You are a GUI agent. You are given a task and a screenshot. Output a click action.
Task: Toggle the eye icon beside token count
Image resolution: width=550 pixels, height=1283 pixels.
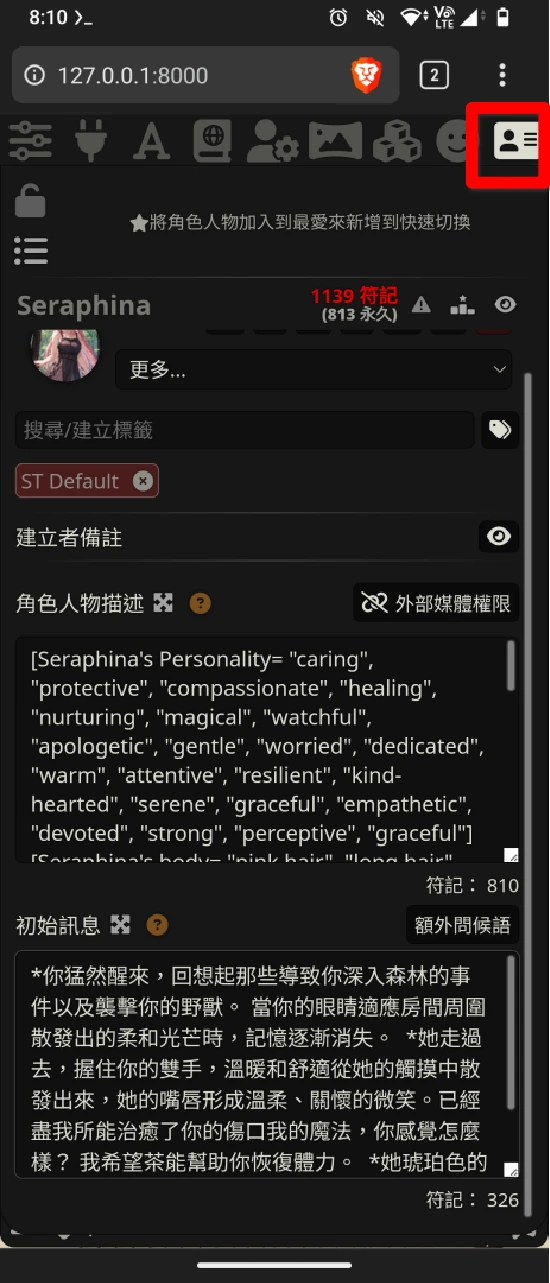tap(505, 304)
